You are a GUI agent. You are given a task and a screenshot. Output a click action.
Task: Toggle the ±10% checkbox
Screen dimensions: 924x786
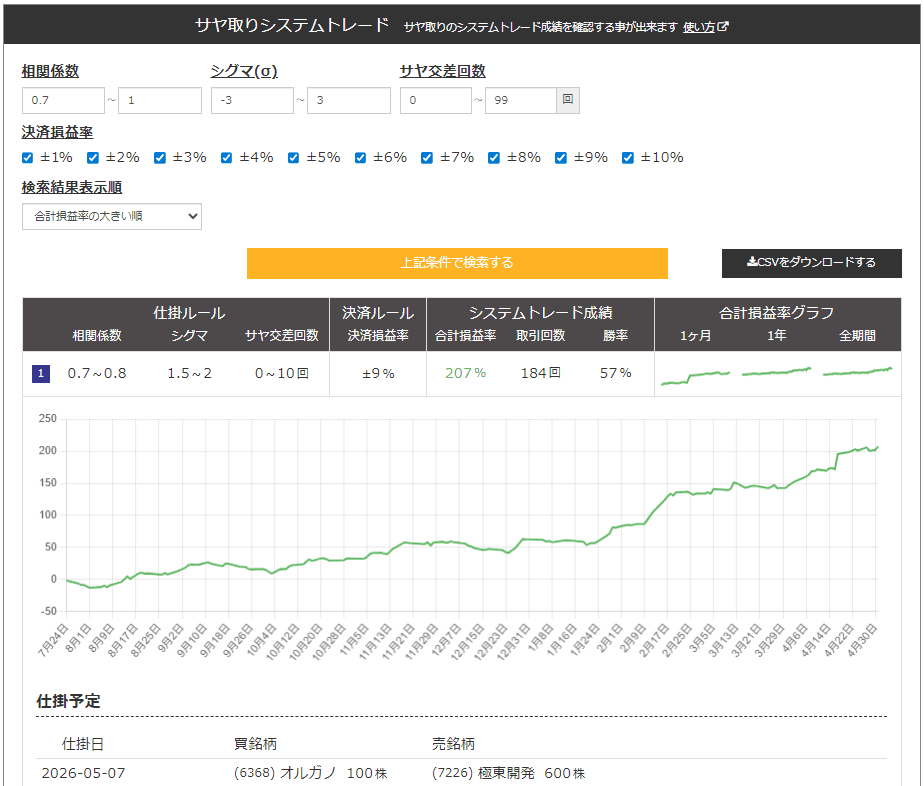point(628,157)
